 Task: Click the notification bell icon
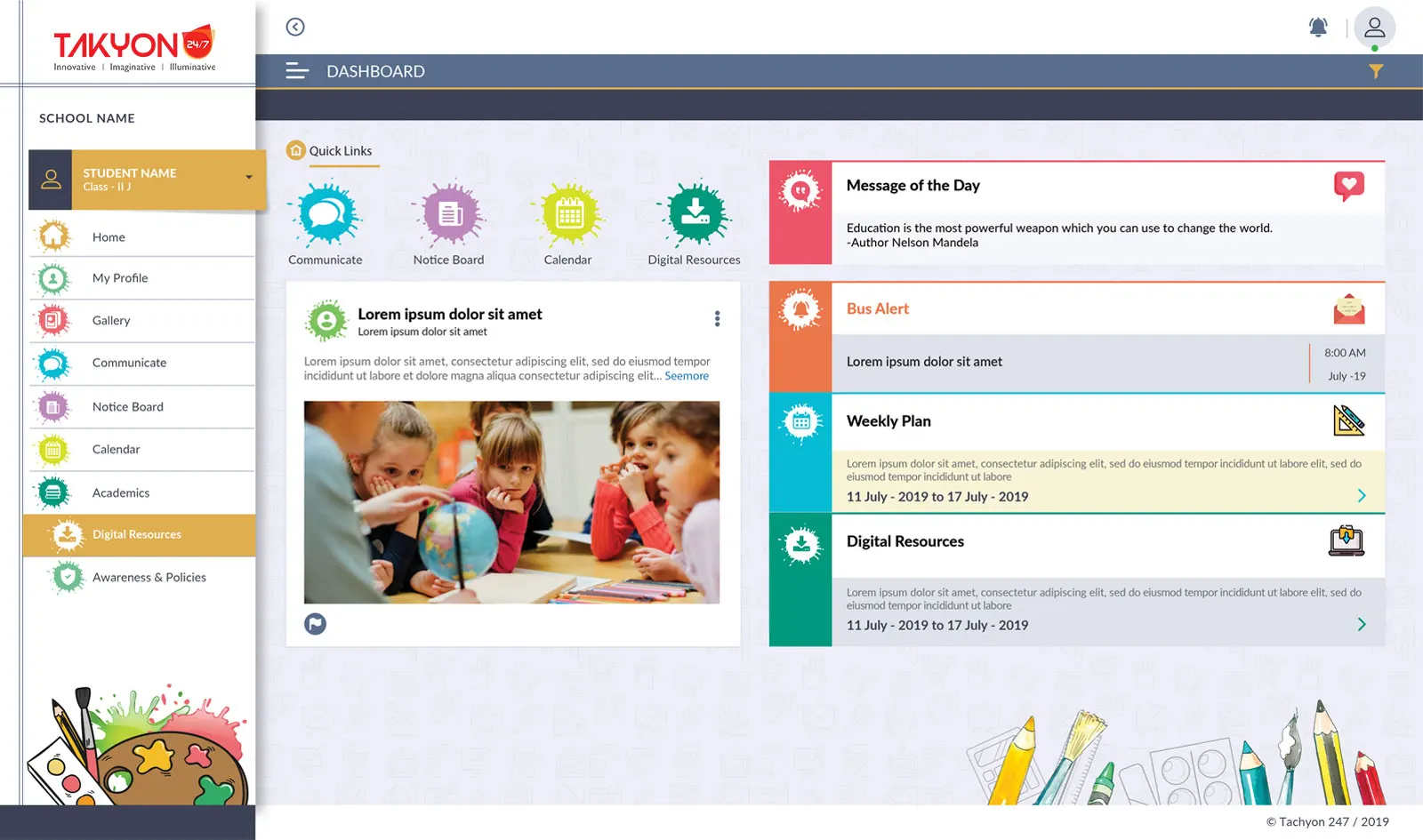tap(1318, 28)
